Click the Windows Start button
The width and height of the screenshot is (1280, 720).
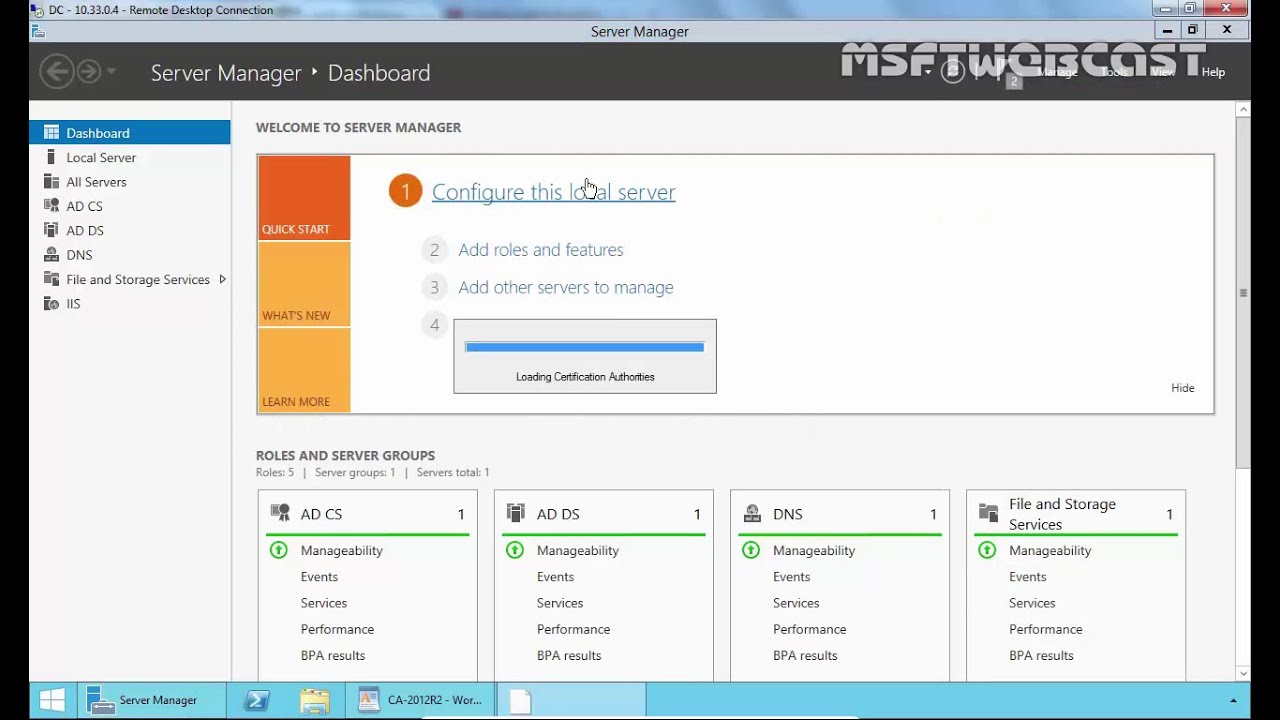(52, 700)
